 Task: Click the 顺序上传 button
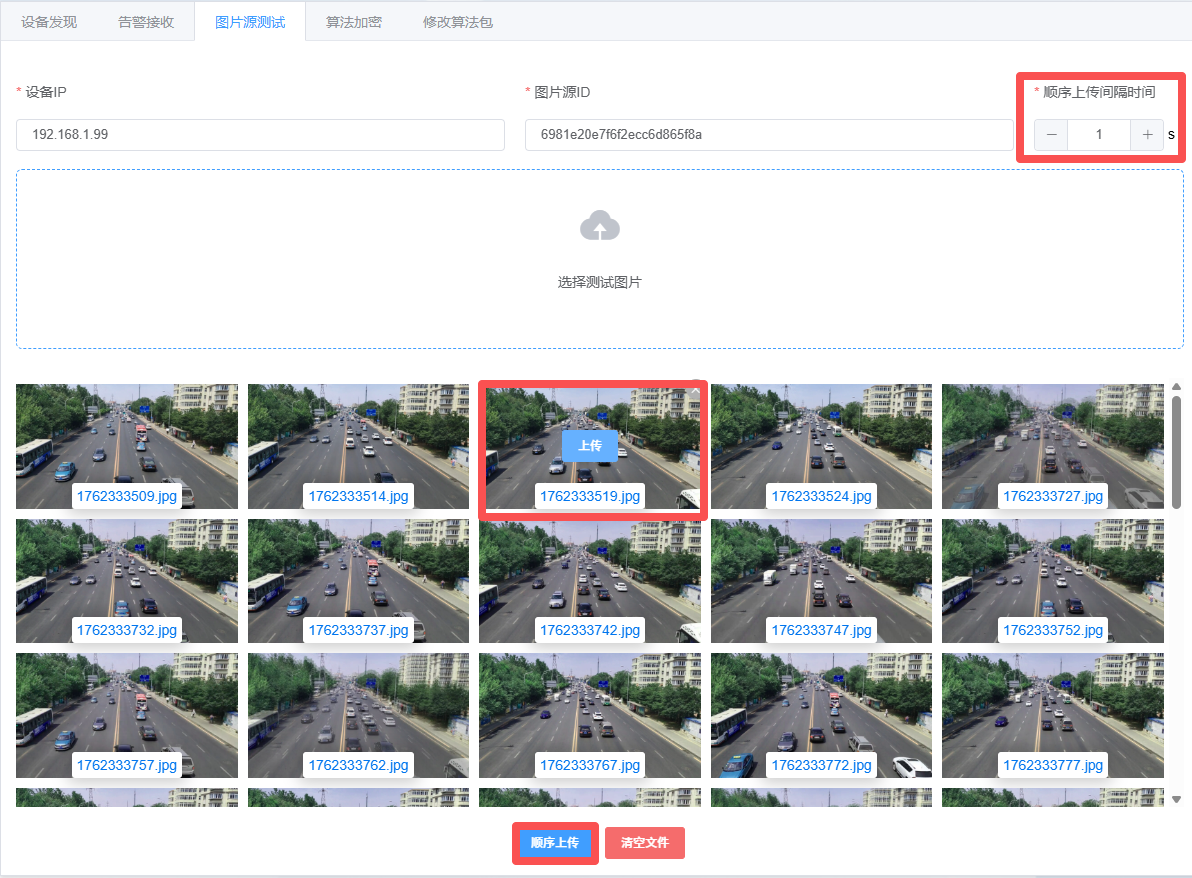[x=555, y=843]
